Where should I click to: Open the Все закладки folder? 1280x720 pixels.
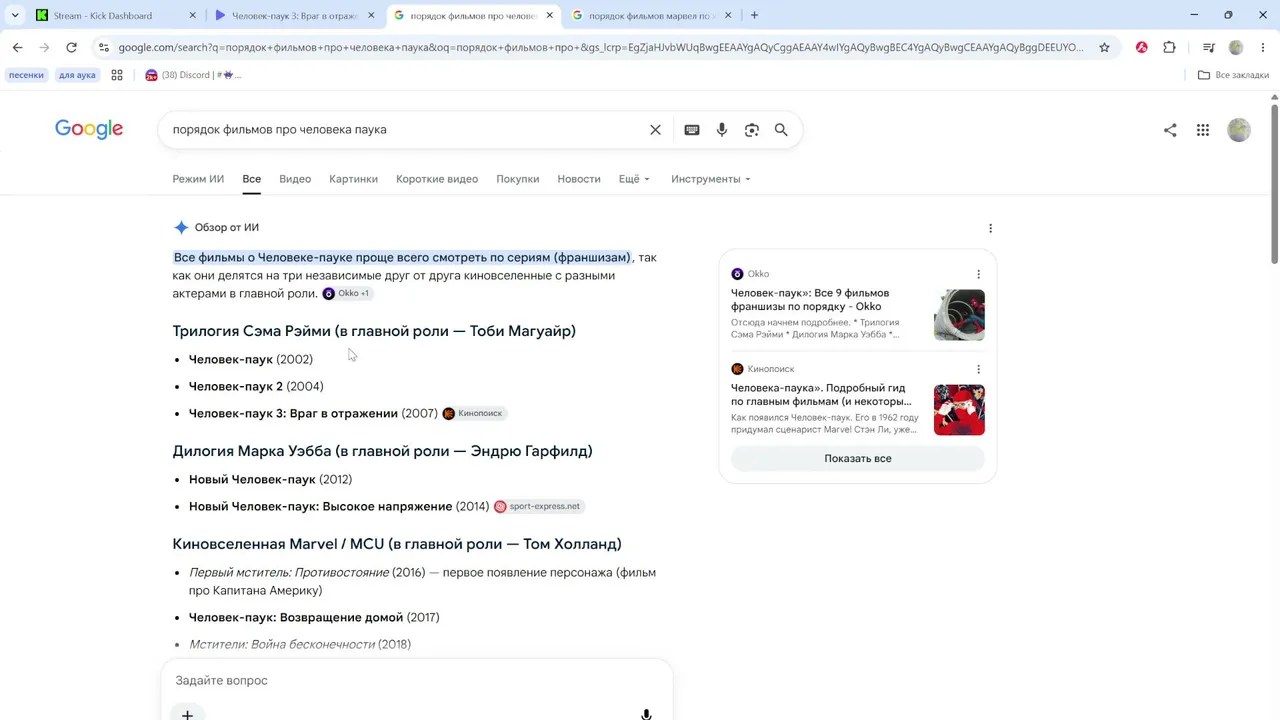pyautogui.click(x=1234, y=75)
